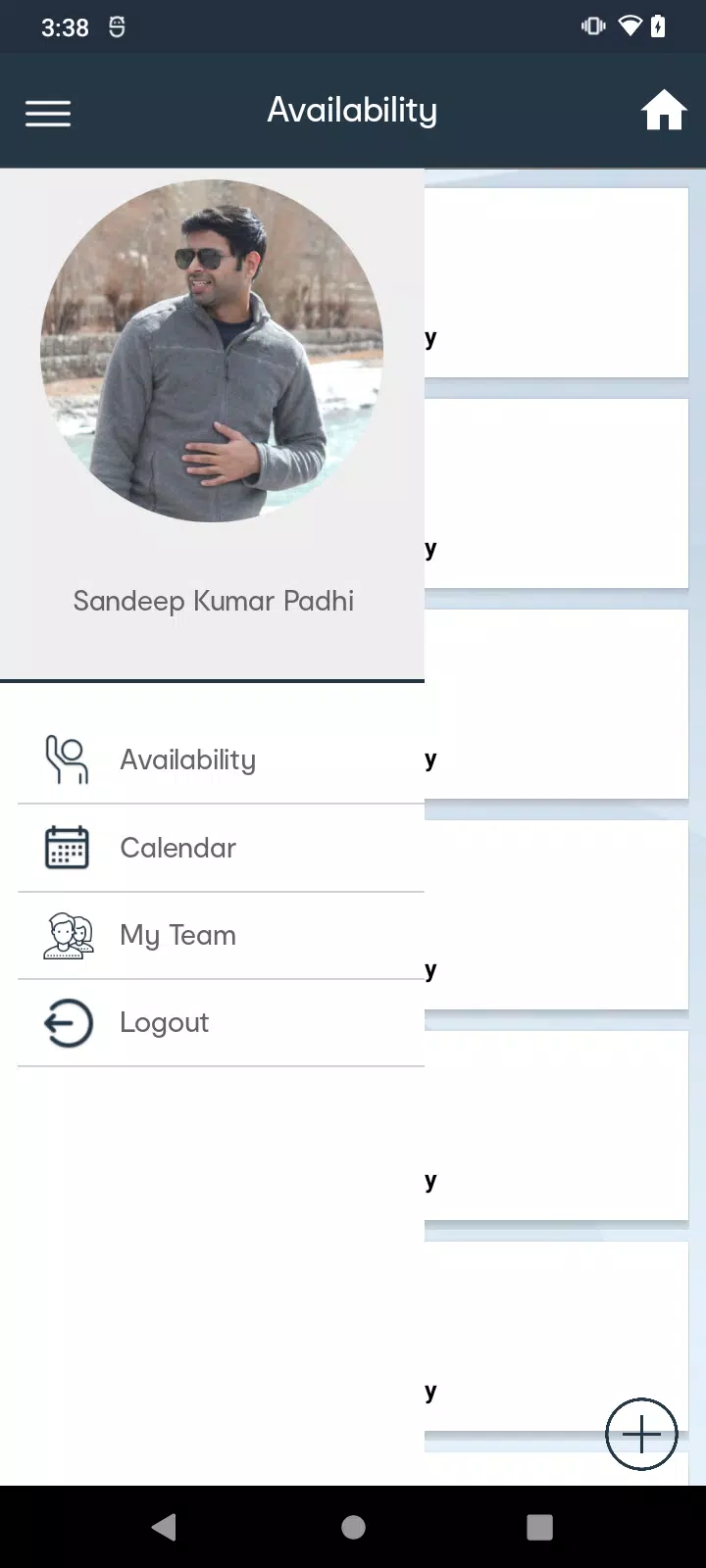Open the first availability card

556,282
